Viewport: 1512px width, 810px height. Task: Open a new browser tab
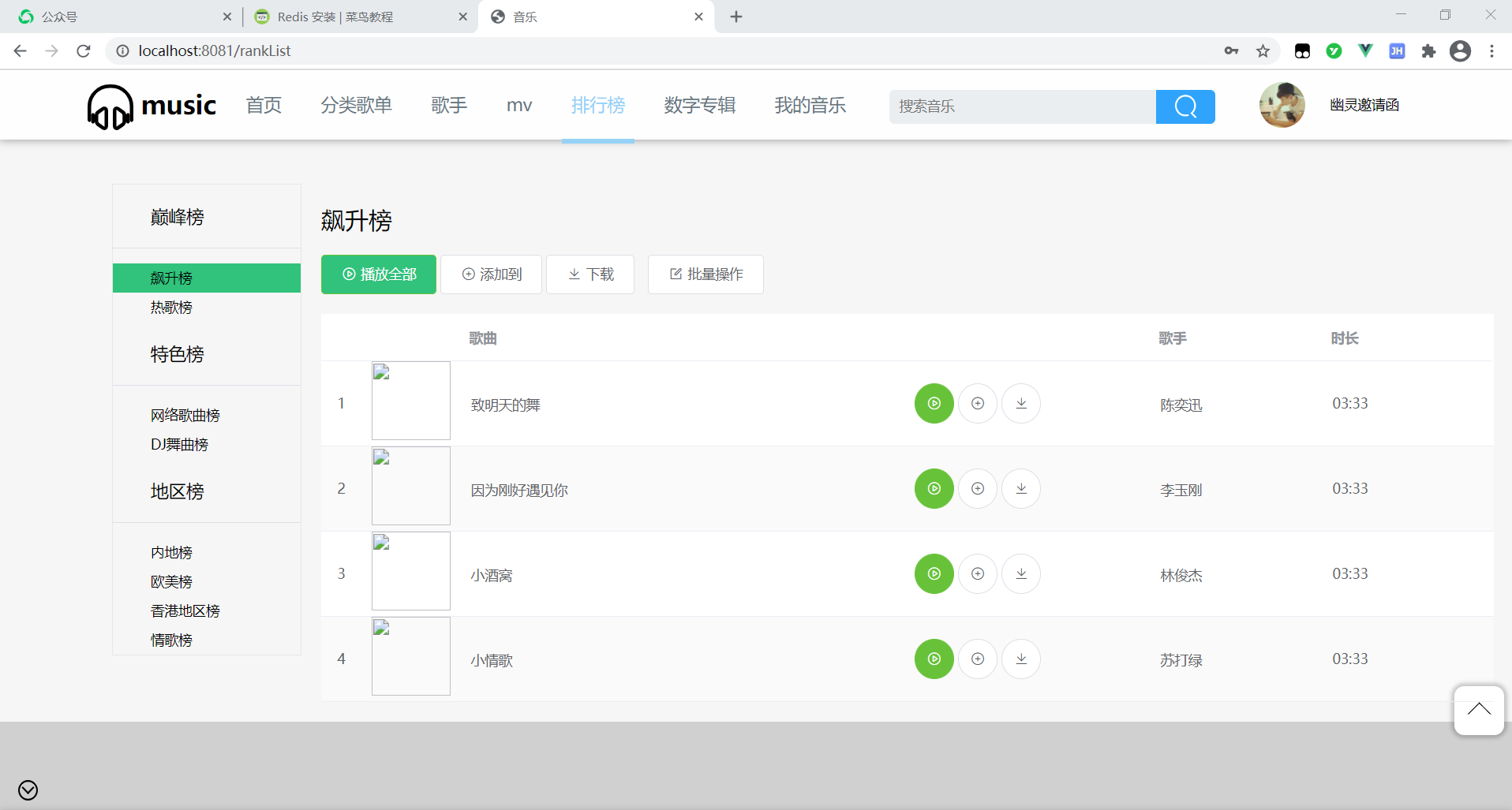click(735, 17)
